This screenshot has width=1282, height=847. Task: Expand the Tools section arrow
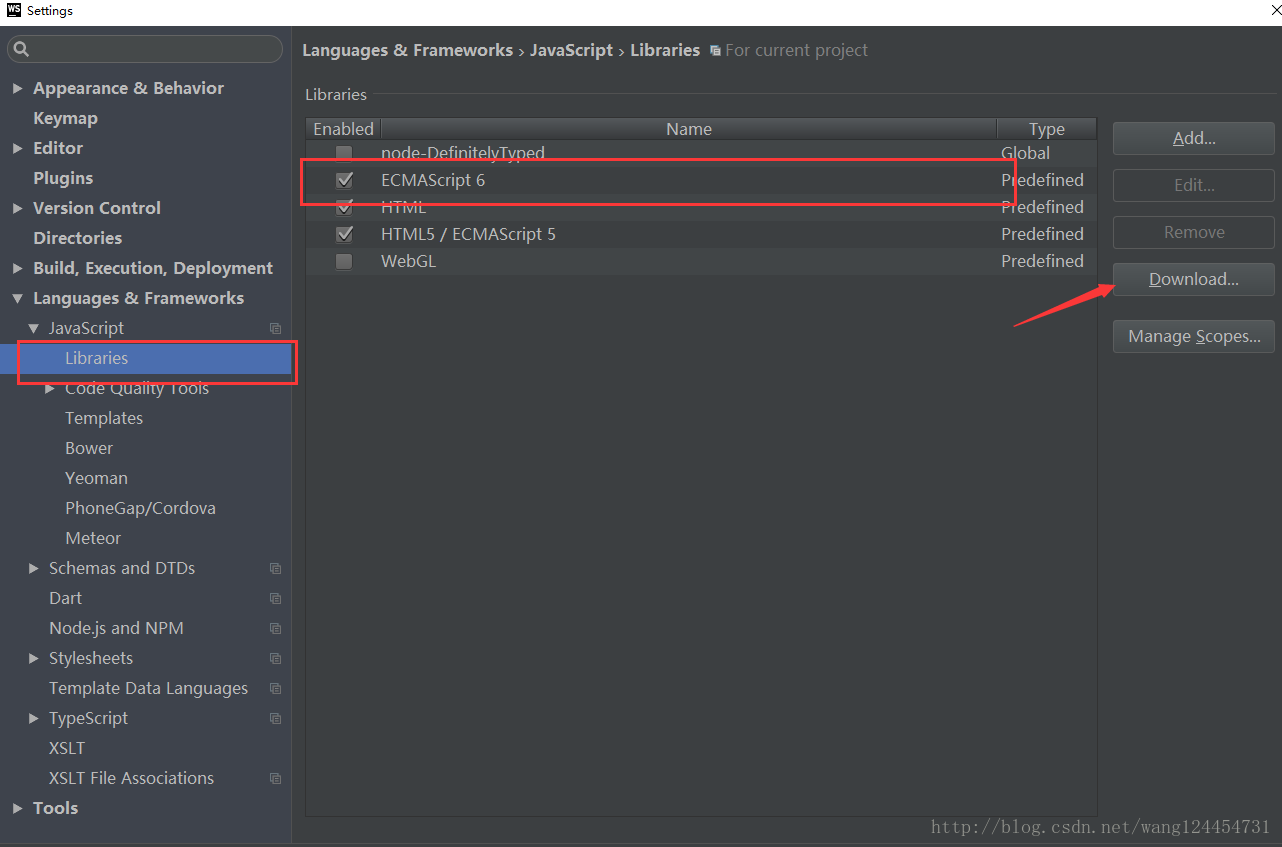click(x=17, y=808)
